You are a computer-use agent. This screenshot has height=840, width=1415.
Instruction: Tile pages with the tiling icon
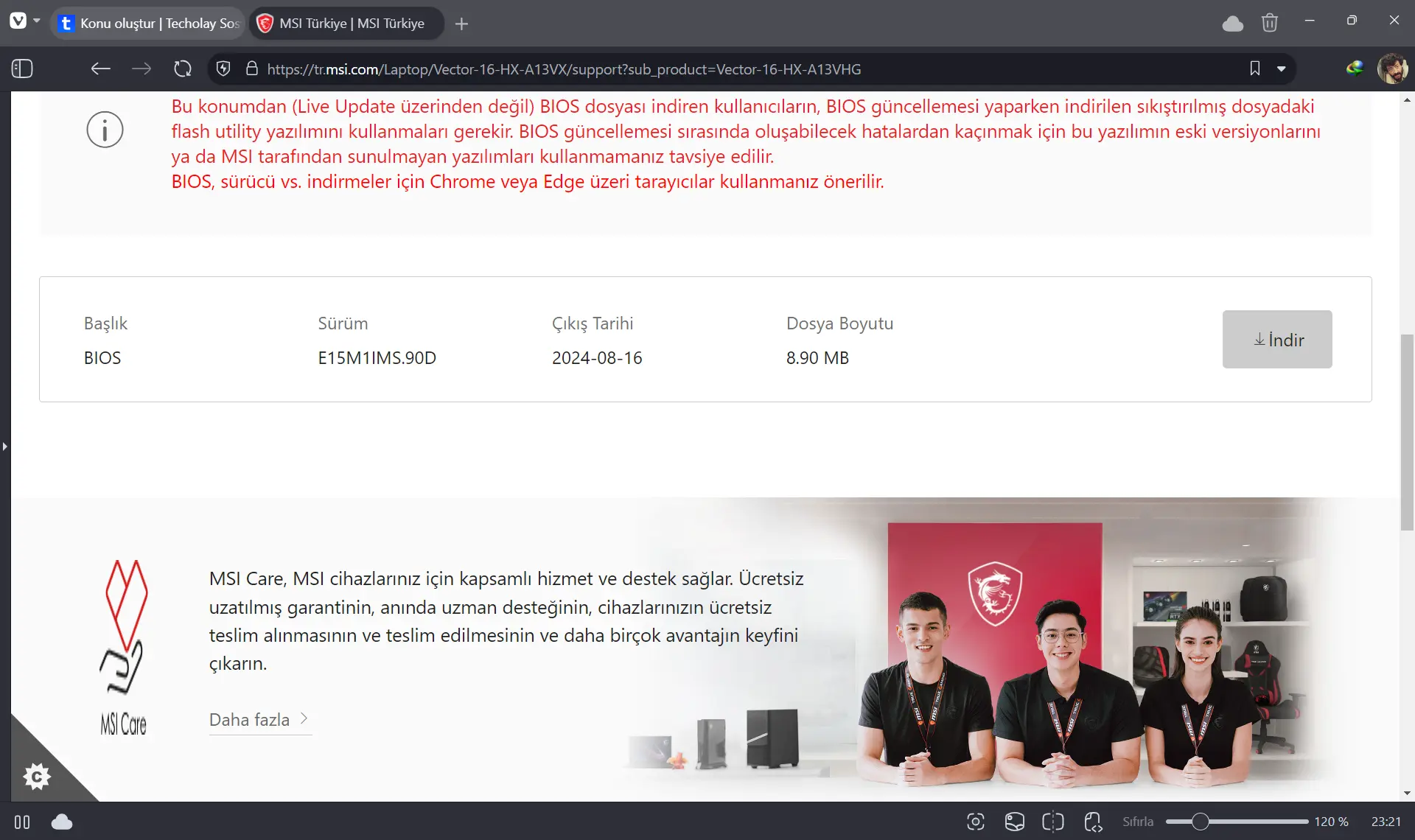coord(1053,822)
